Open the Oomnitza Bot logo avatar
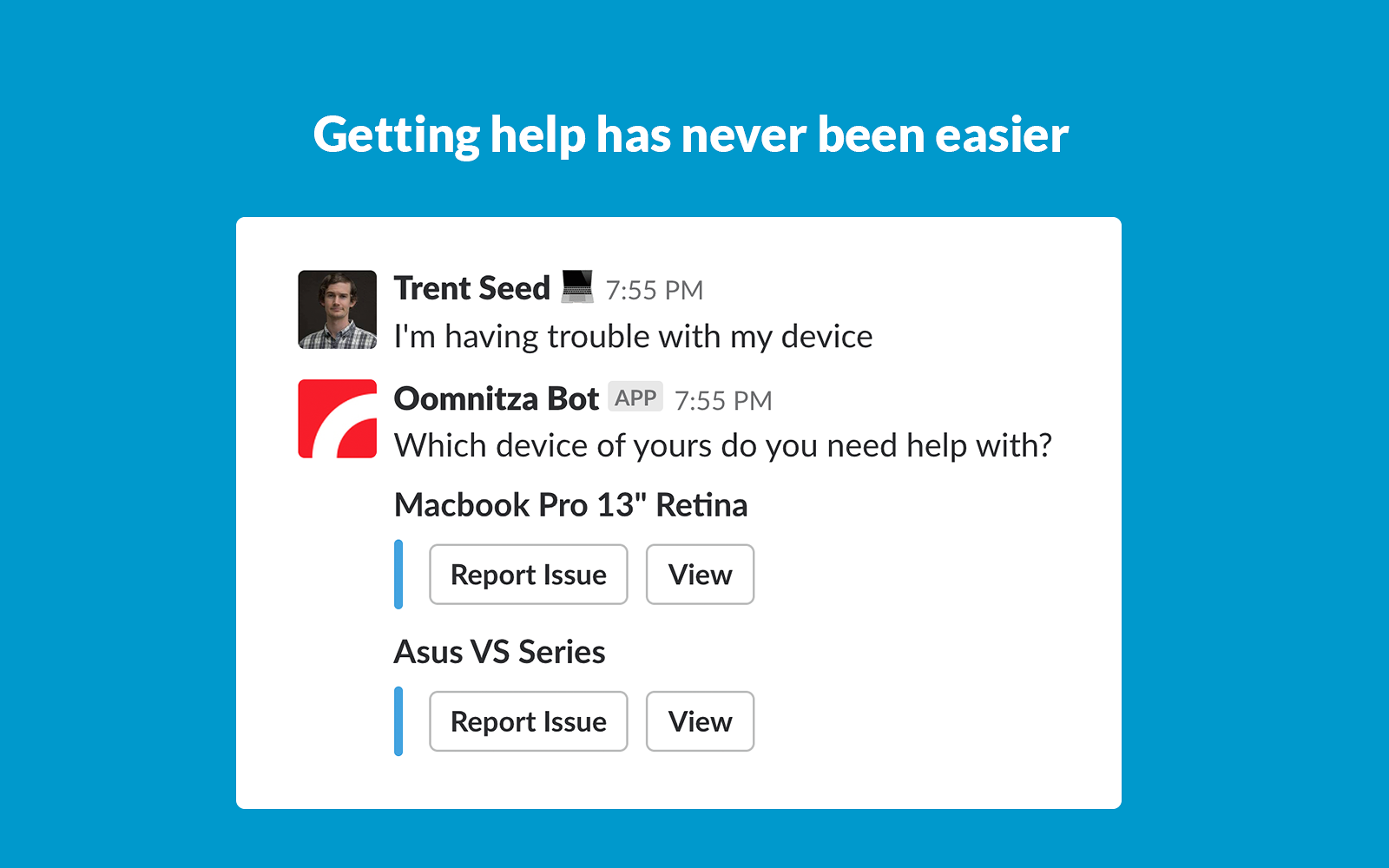Screen dimensions: 1389x868 (x=337, y=418)
